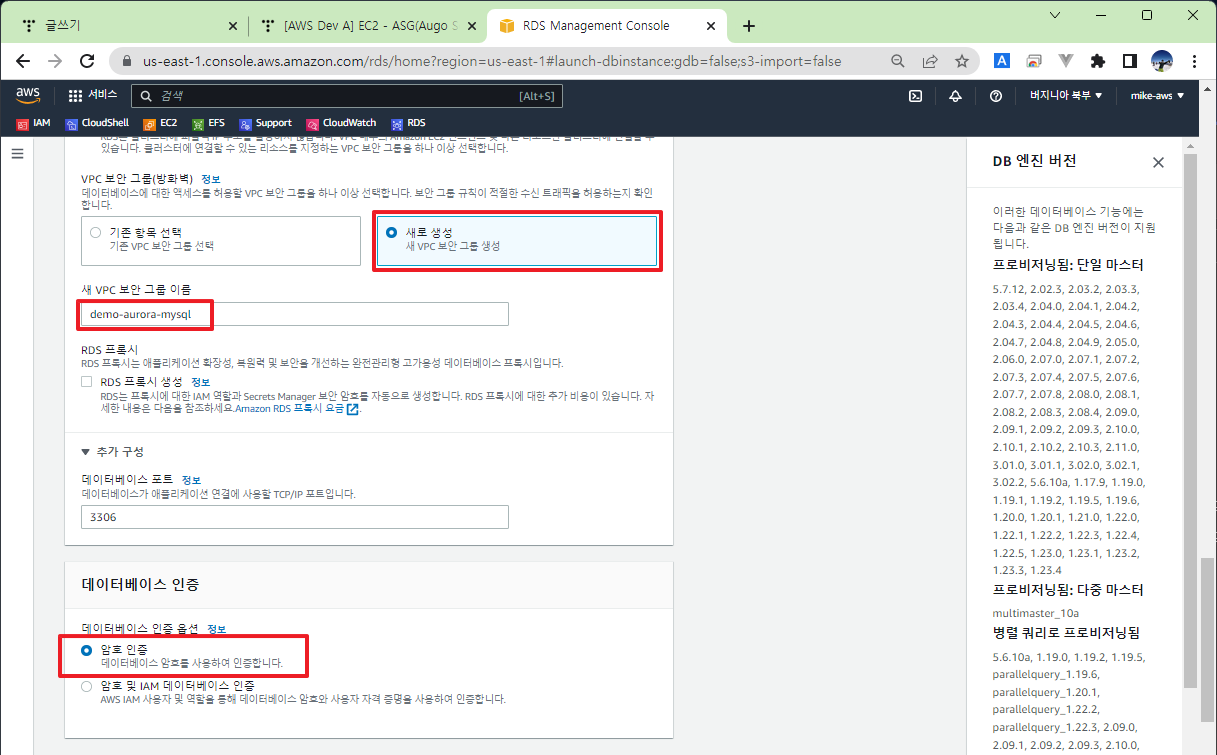Click the new VPC security group name field
Screen dimensions: 1217x755
(x=295, y=314)
